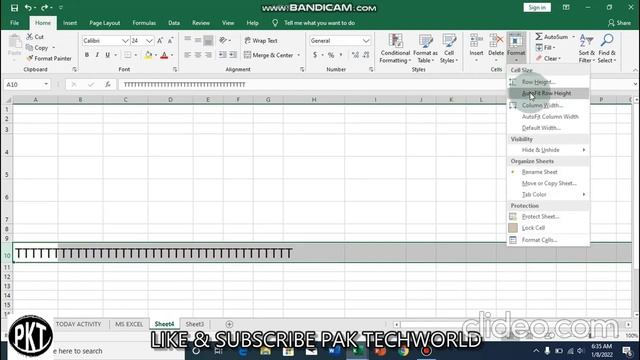The height and width of the screenshot is (360, 640).
Task: Increase font size with larger A
Action: pos(160,40)
